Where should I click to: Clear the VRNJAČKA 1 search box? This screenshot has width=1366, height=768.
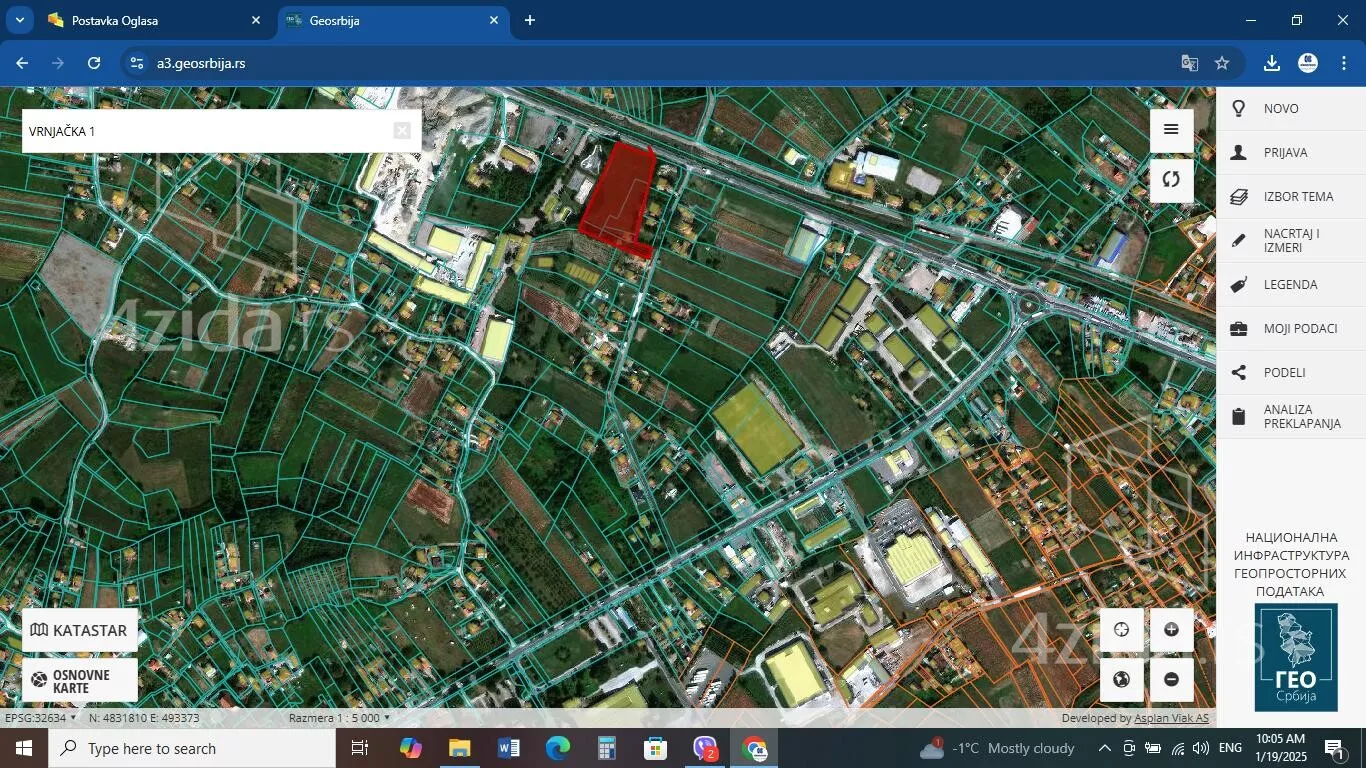[x=401, y=131]
